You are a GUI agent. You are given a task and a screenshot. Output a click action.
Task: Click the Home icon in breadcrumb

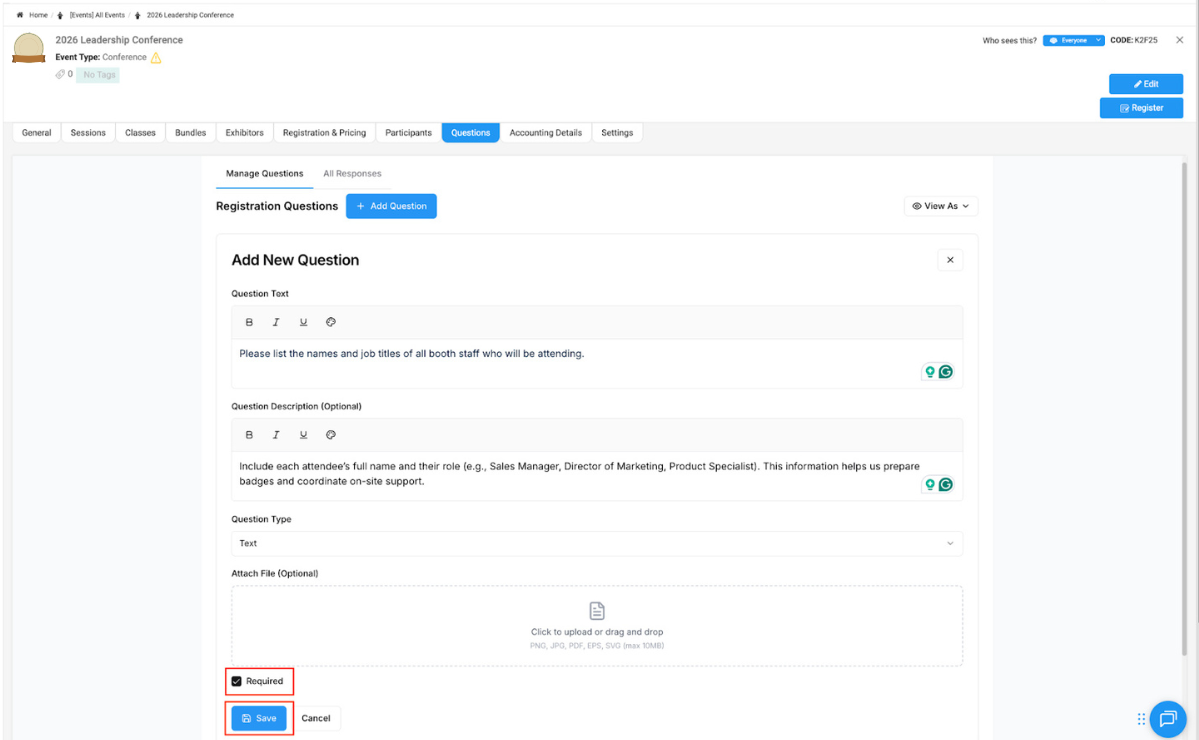(x=20, y=15)
